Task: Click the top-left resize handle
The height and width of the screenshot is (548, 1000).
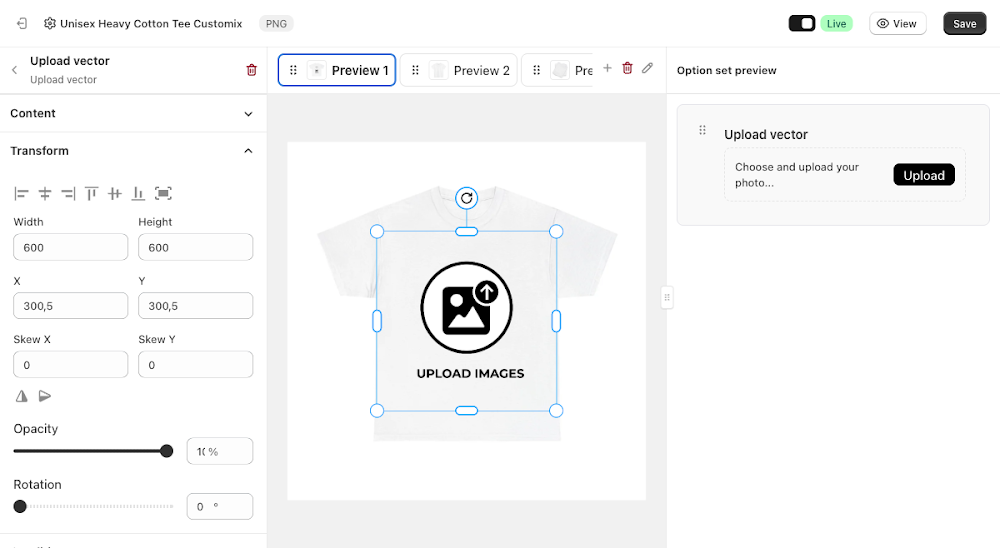Action: tap(377, 232)
